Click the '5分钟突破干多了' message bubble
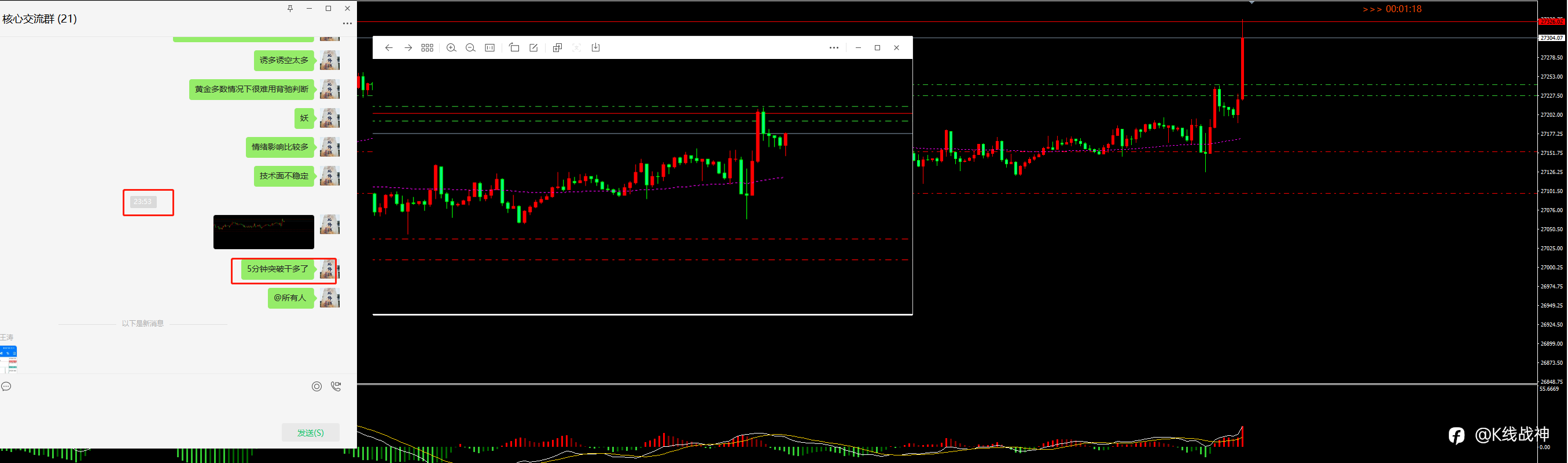 pyautogui.click(x=278, y=269)
